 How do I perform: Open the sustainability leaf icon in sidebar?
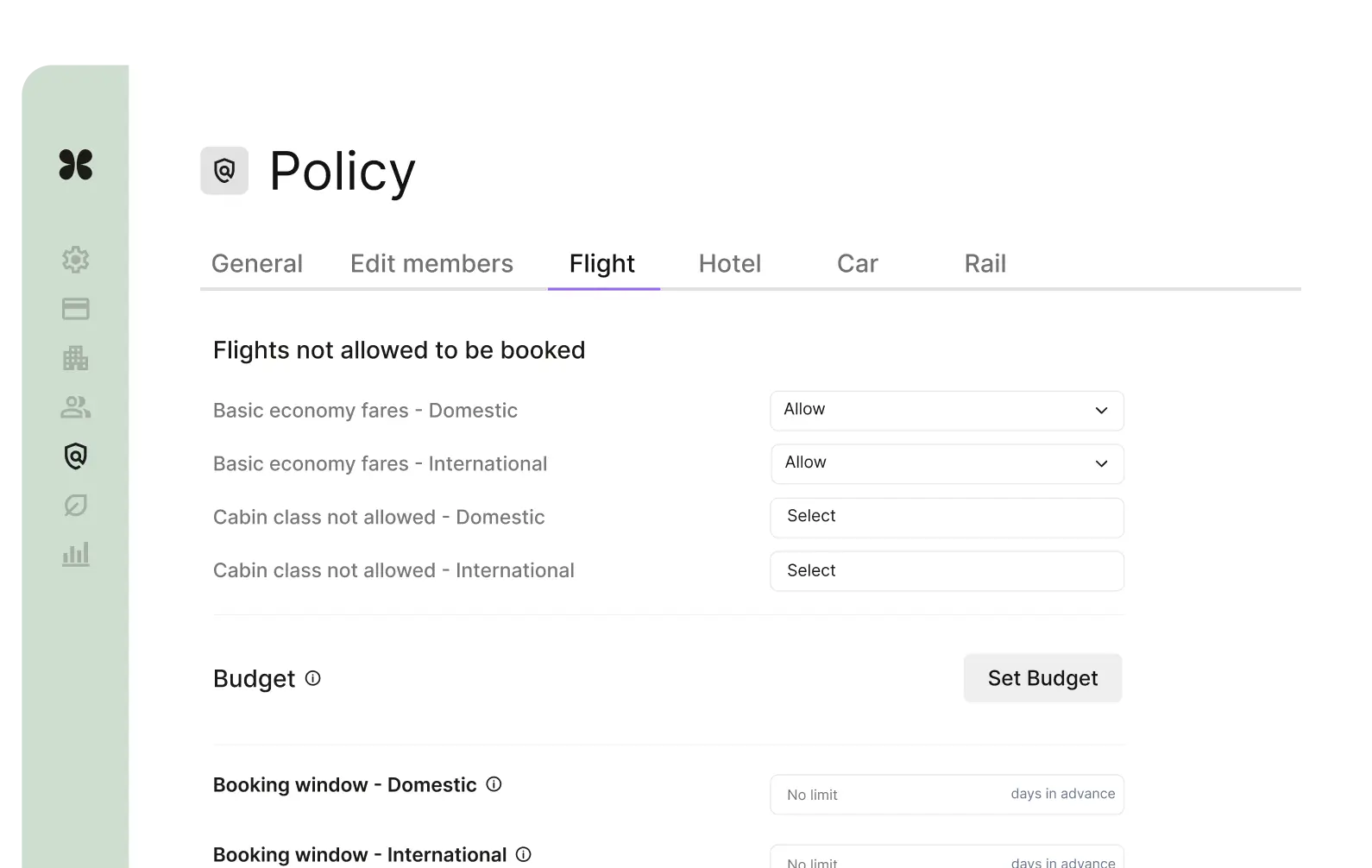pos(76,505)
